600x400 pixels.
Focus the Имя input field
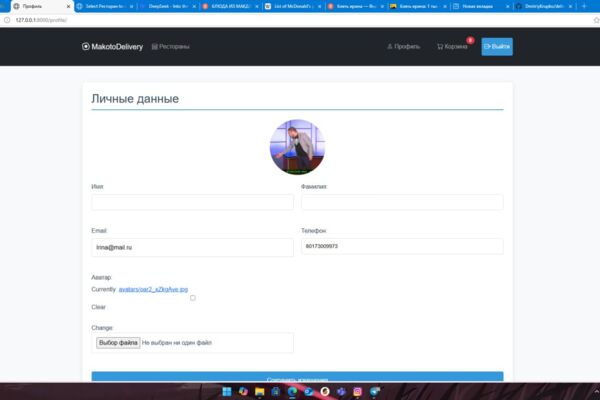(192, 202)
